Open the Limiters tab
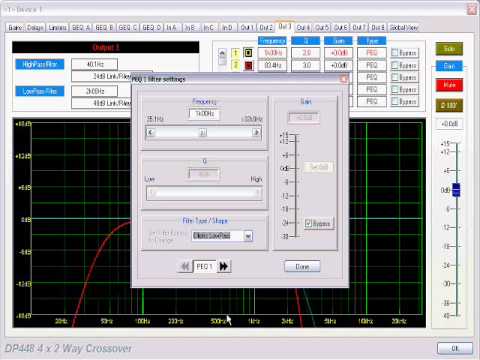The width and height of the screenshot is (480, 360). click(x=57, y=28)
